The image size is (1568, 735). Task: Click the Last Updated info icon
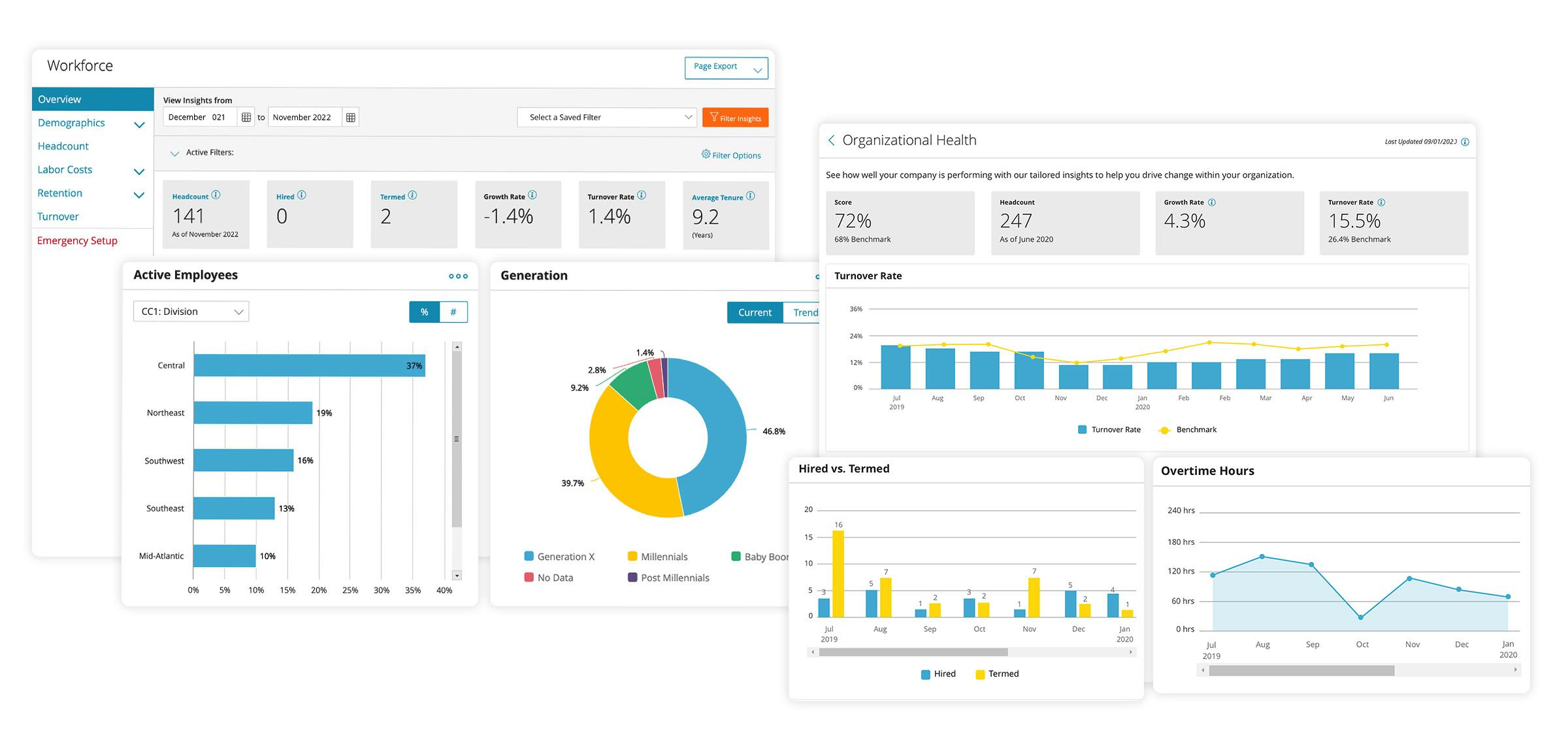1465,142
